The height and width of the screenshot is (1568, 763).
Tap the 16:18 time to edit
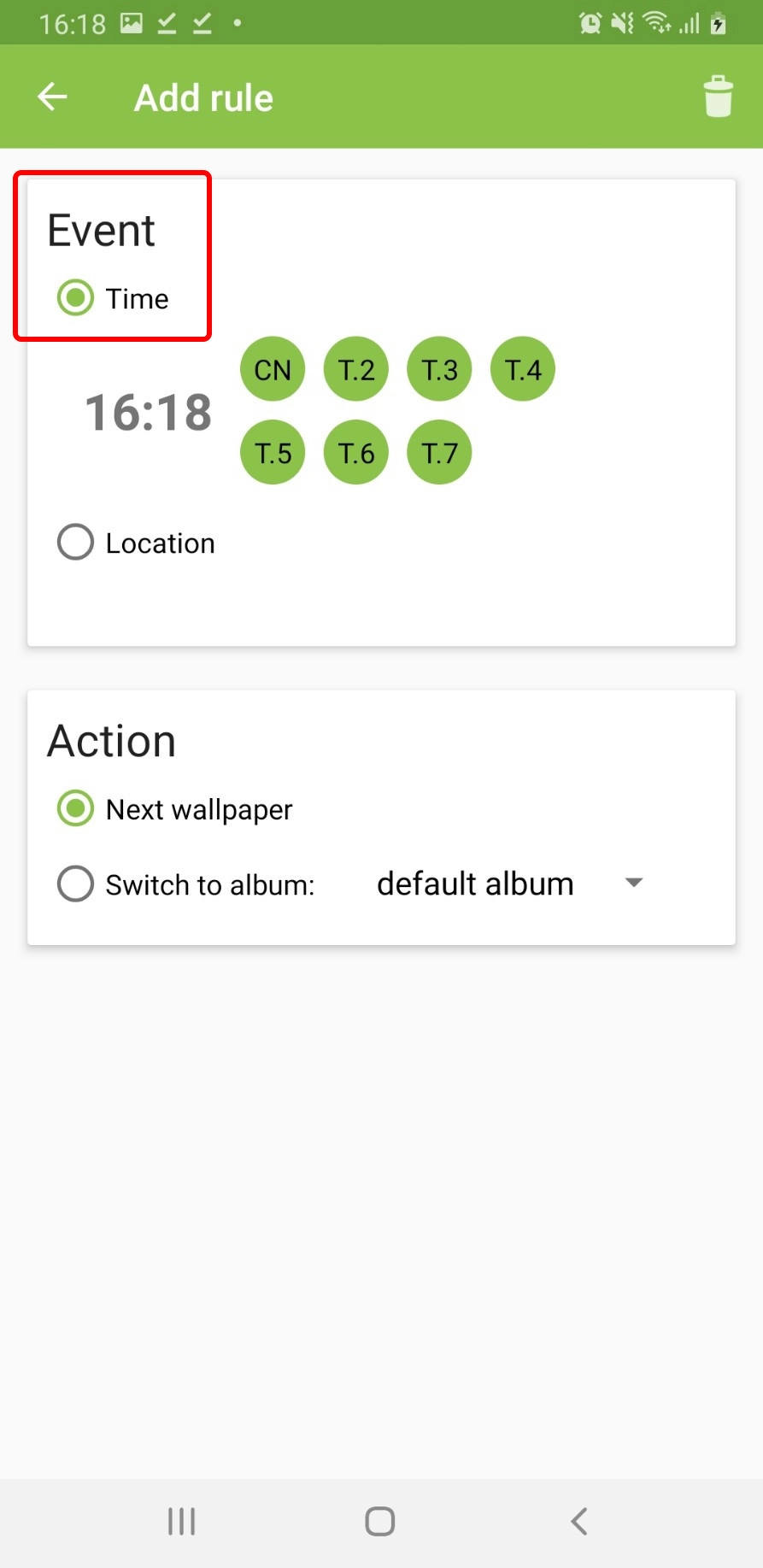[148, 412]
